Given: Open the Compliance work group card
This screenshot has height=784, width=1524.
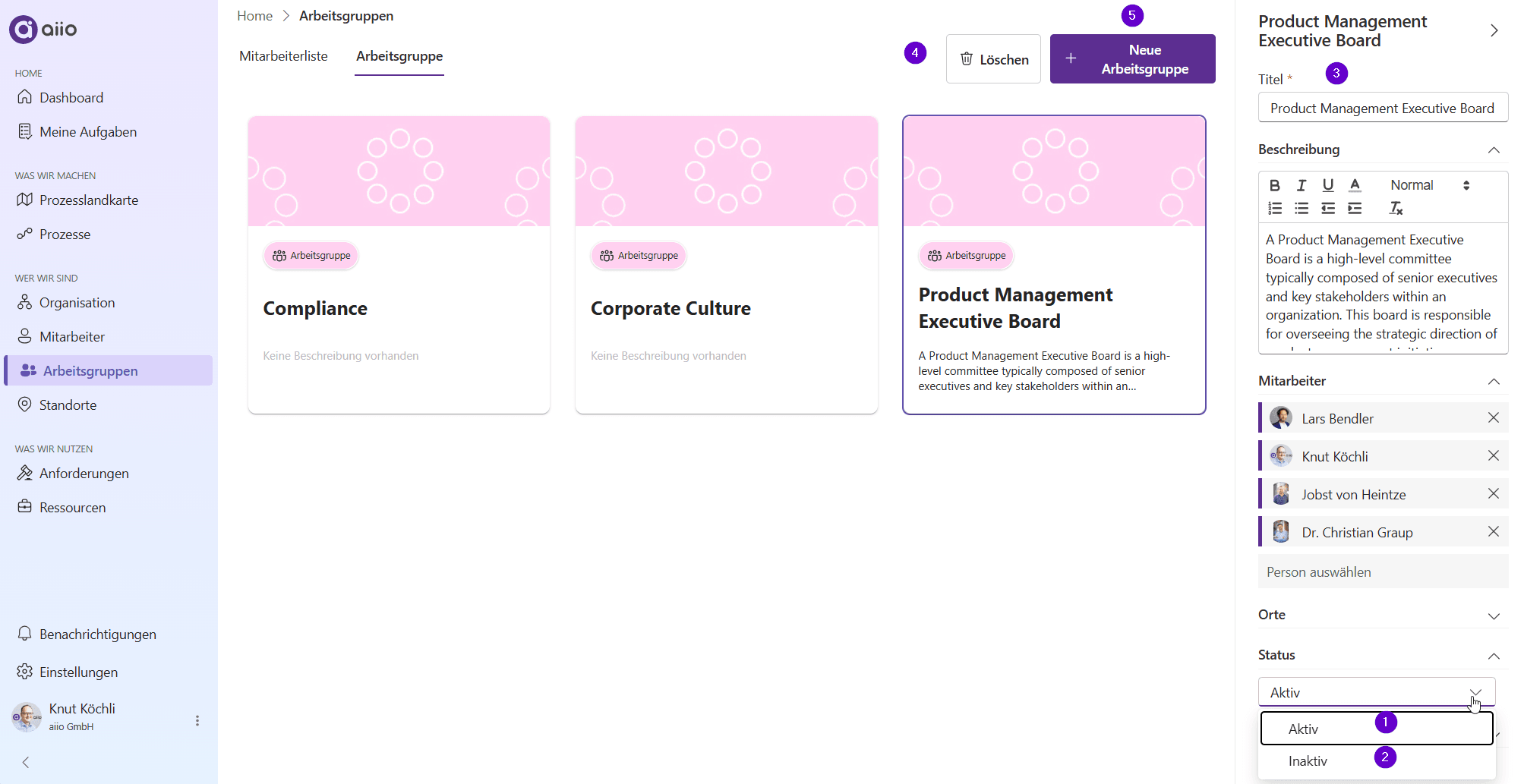Looking at the screenshot, I should pos(399,265).
